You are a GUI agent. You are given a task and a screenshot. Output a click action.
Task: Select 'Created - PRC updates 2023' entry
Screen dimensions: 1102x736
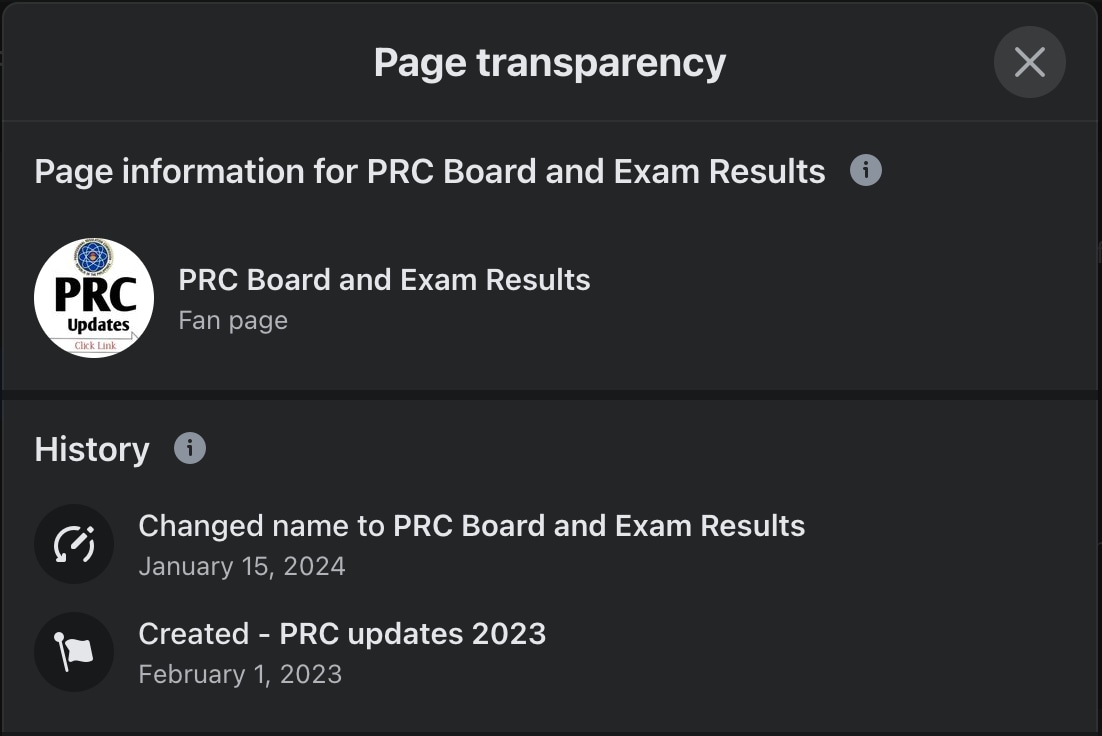coord(342,634)
